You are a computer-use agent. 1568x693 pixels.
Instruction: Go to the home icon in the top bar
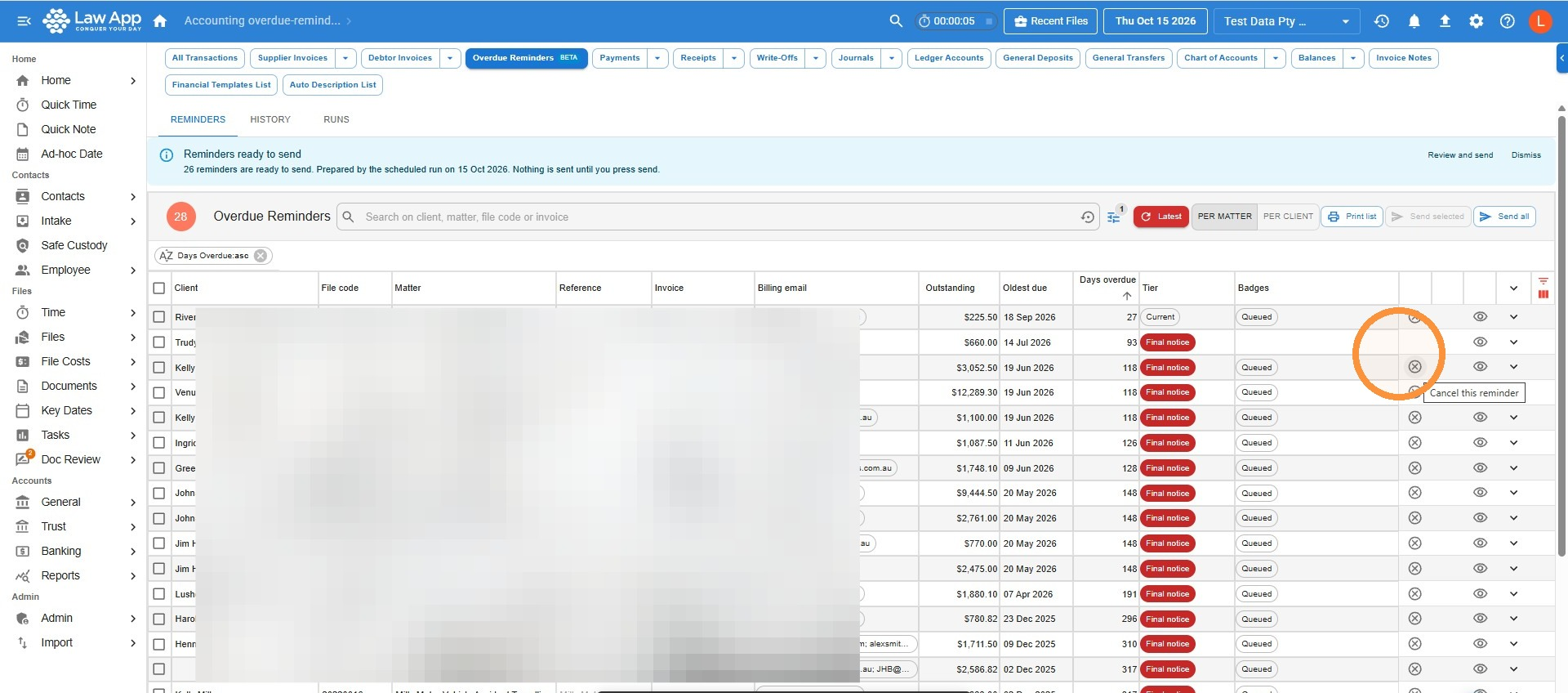tap(160, 21)
